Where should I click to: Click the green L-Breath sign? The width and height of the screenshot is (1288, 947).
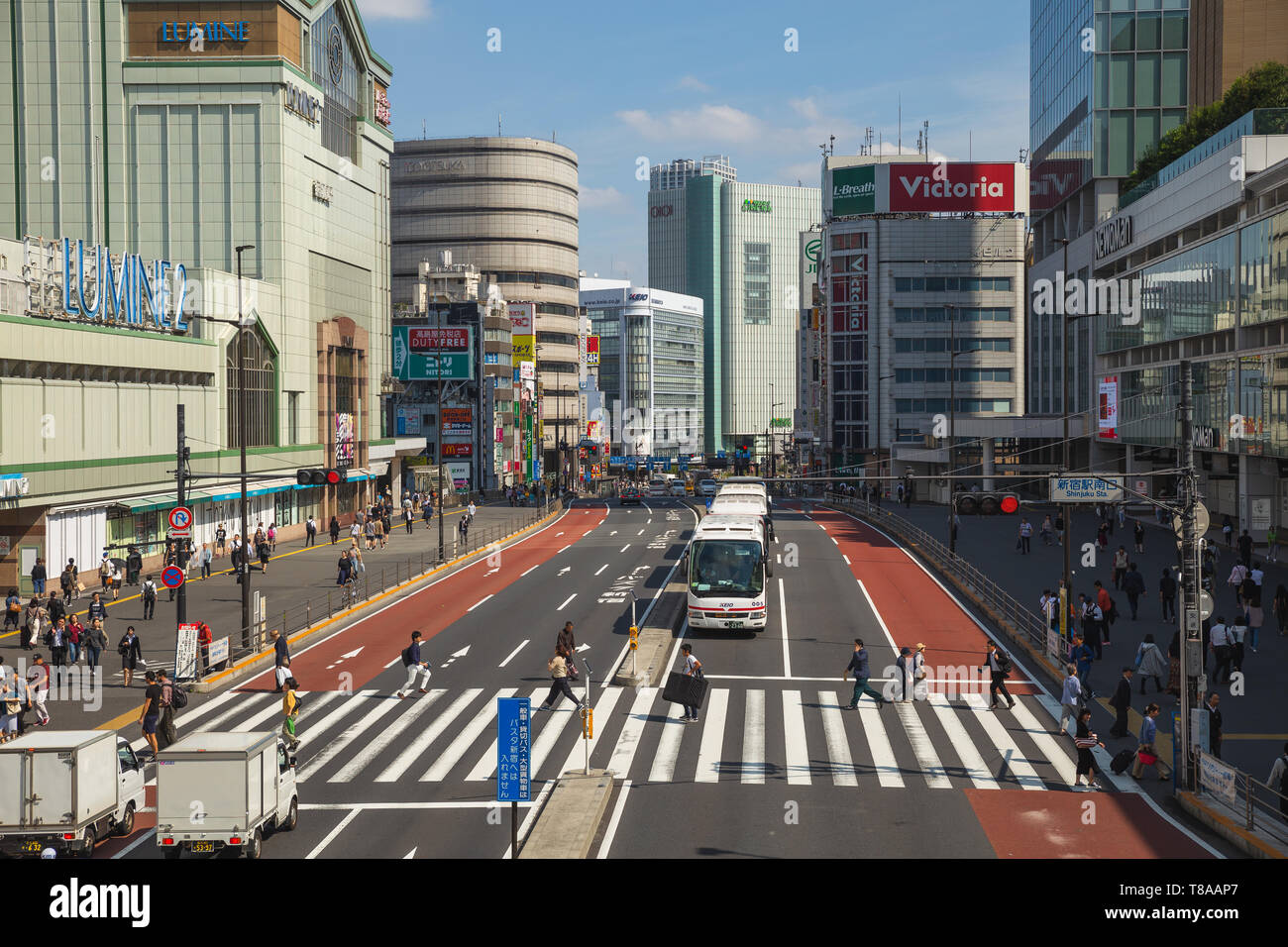(x=852, y=190)
